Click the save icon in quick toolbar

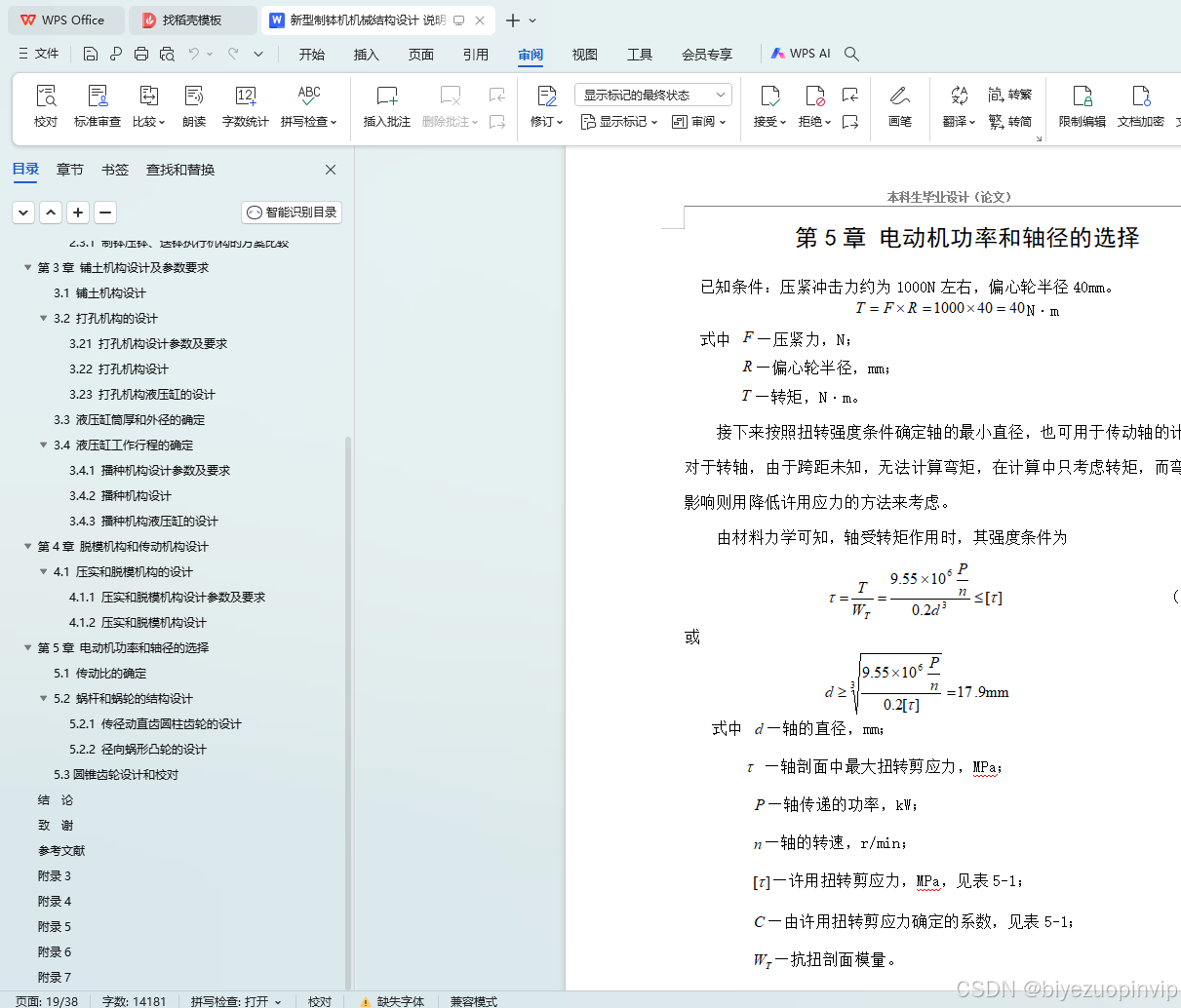[x=91, y=54]
